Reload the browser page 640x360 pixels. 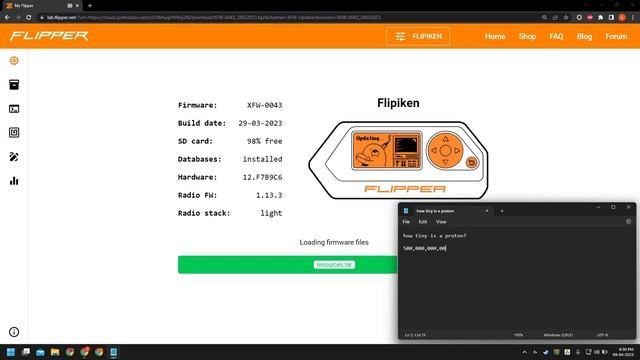29,18
